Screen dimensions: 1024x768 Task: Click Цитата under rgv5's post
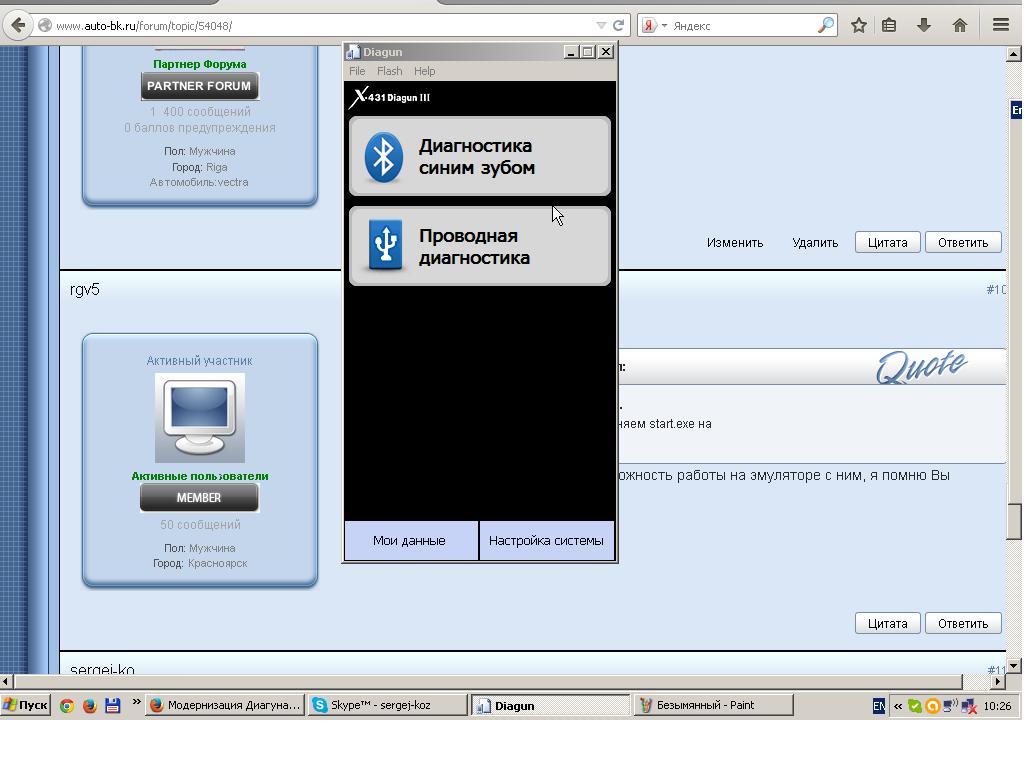(x=888, y=623)
